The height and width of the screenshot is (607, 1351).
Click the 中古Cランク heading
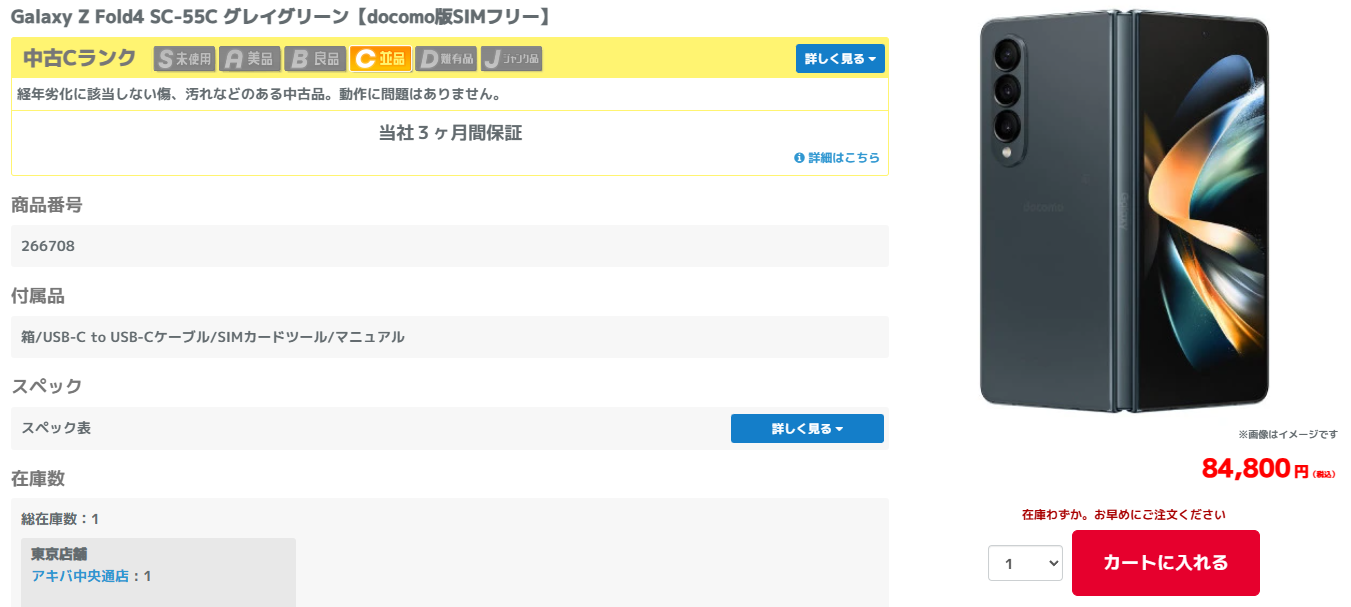(79, 58)
